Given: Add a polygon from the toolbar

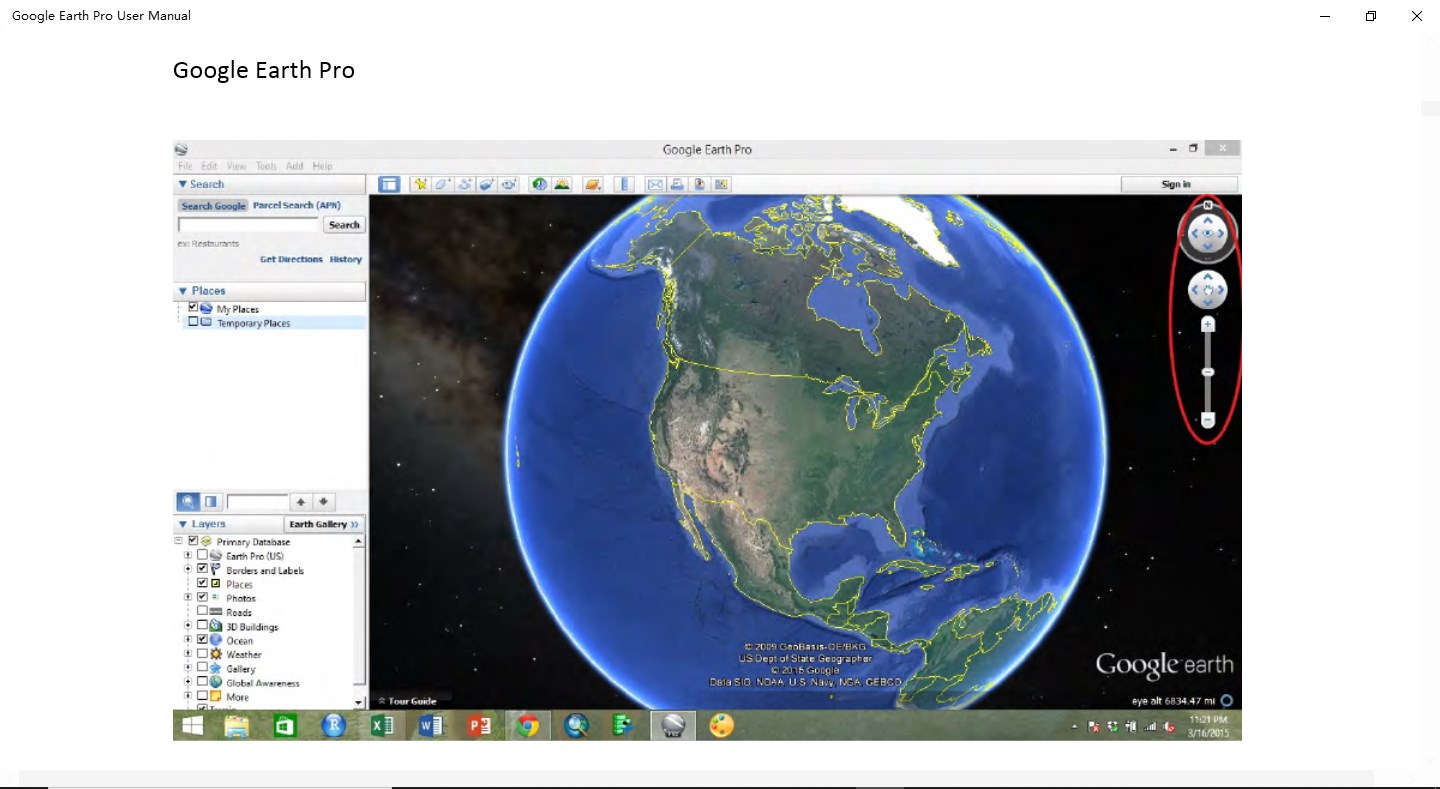Looking at the screenshot, I should pos(442,184).
